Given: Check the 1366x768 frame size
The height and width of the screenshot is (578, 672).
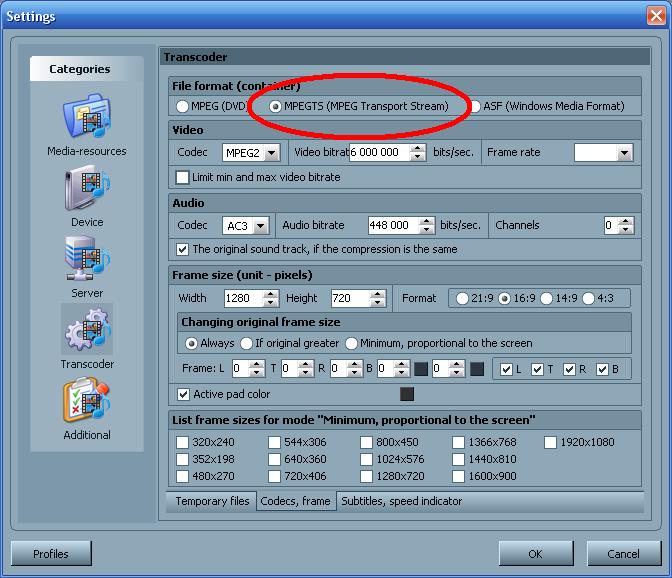Looking at the screenshot, I should [459, 442].
